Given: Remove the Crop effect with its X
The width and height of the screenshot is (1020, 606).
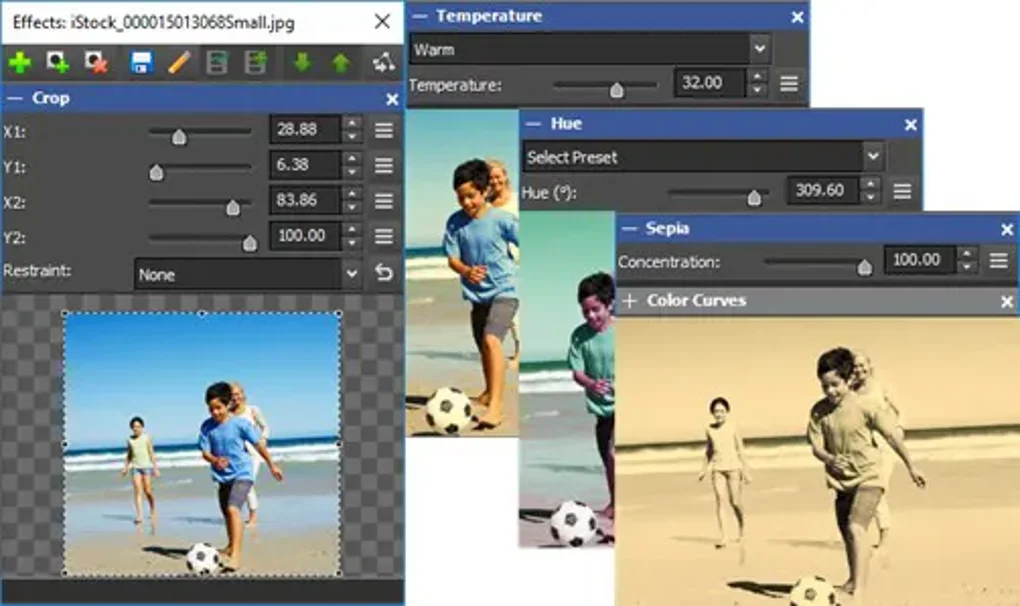Looking at the screenshot, I should tap(392, 99).
